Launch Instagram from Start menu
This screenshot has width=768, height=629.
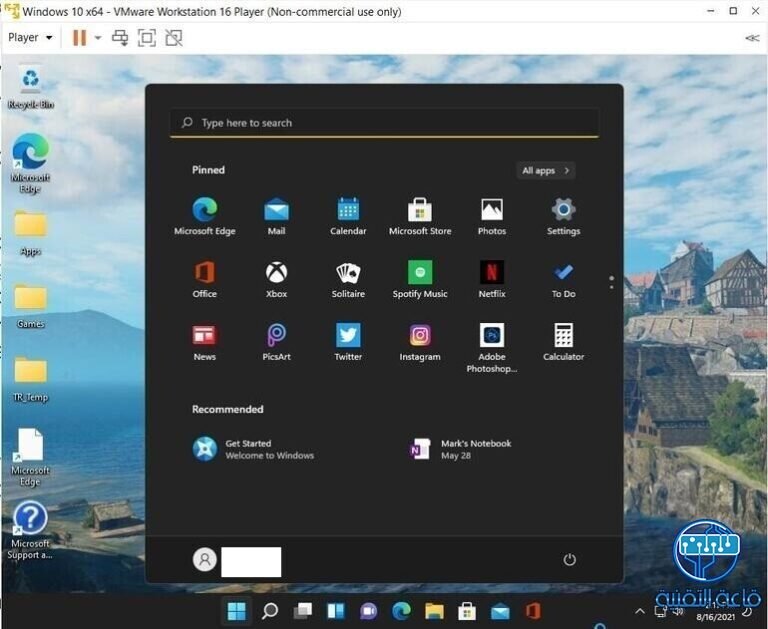[420, 342]
